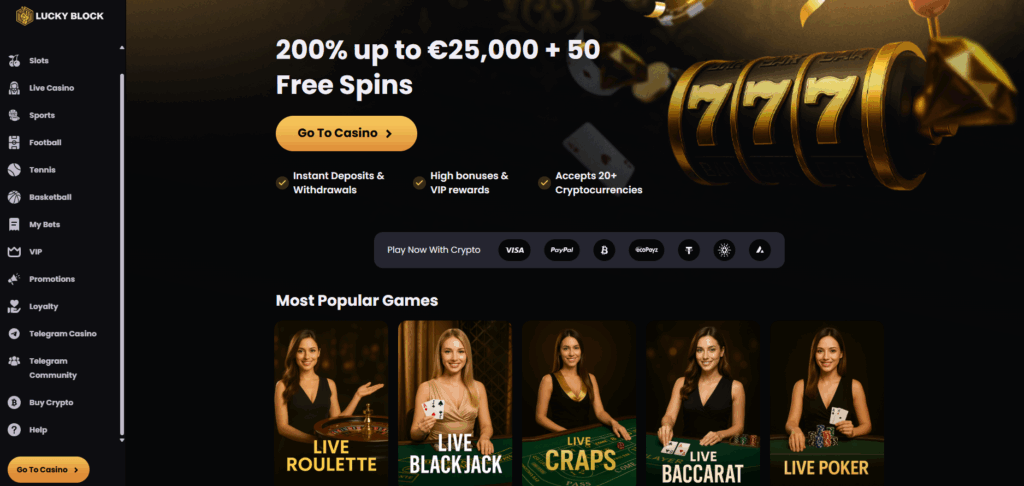The height and width of the screenshot is (486, 1024).
Task: Click the sidebar vertical scrollbar
Action: pyautogui.click(x=121, y=255)
